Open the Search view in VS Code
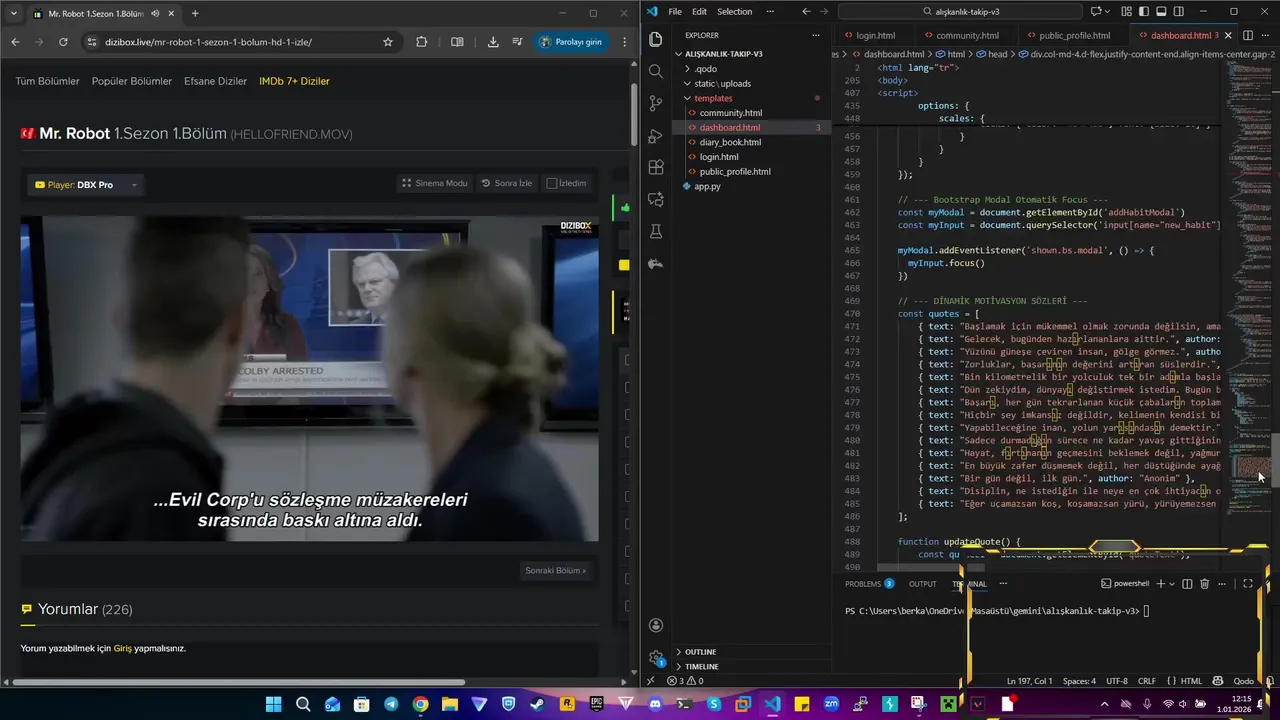 [656, 71]
